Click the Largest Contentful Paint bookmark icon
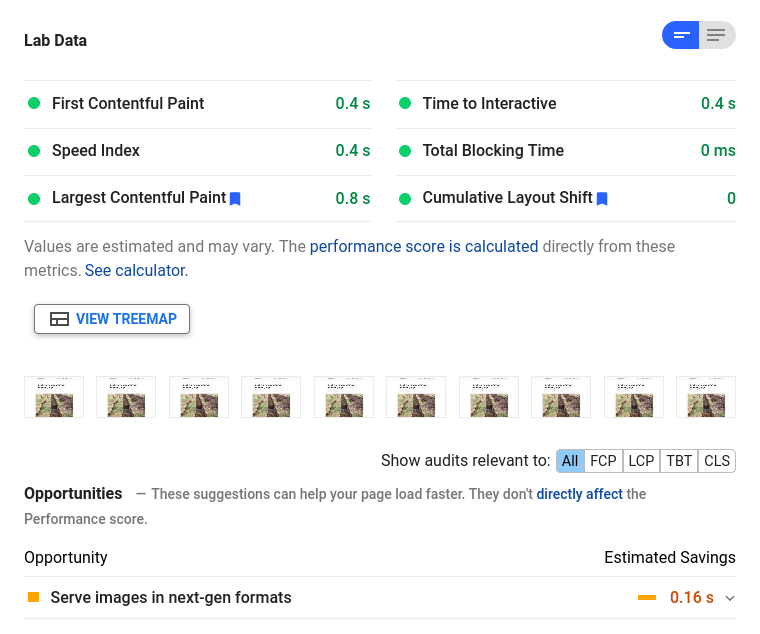 235,199
